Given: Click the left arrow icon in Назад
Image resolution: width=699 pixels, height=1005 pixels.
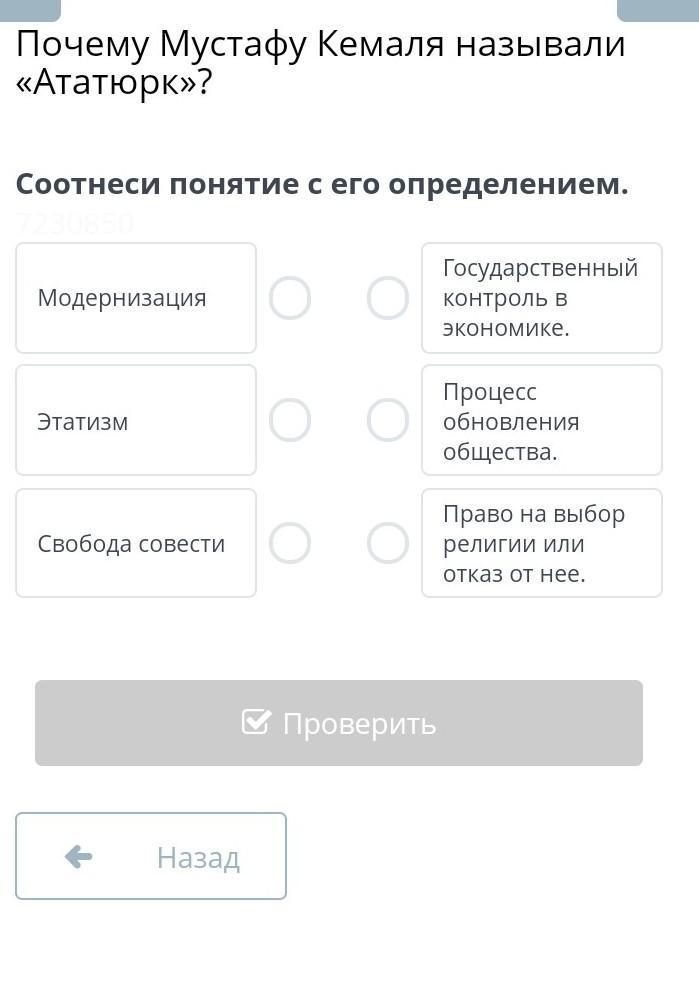Looking at the screenshot, I should pyautogui.click(x=79, y=856).
